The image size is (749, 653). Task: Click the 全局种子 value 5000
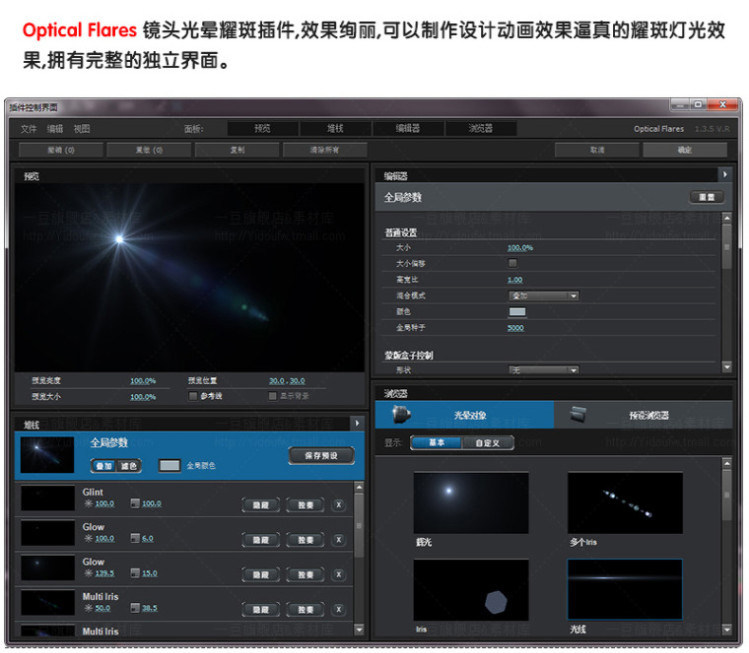coord(515,328)
